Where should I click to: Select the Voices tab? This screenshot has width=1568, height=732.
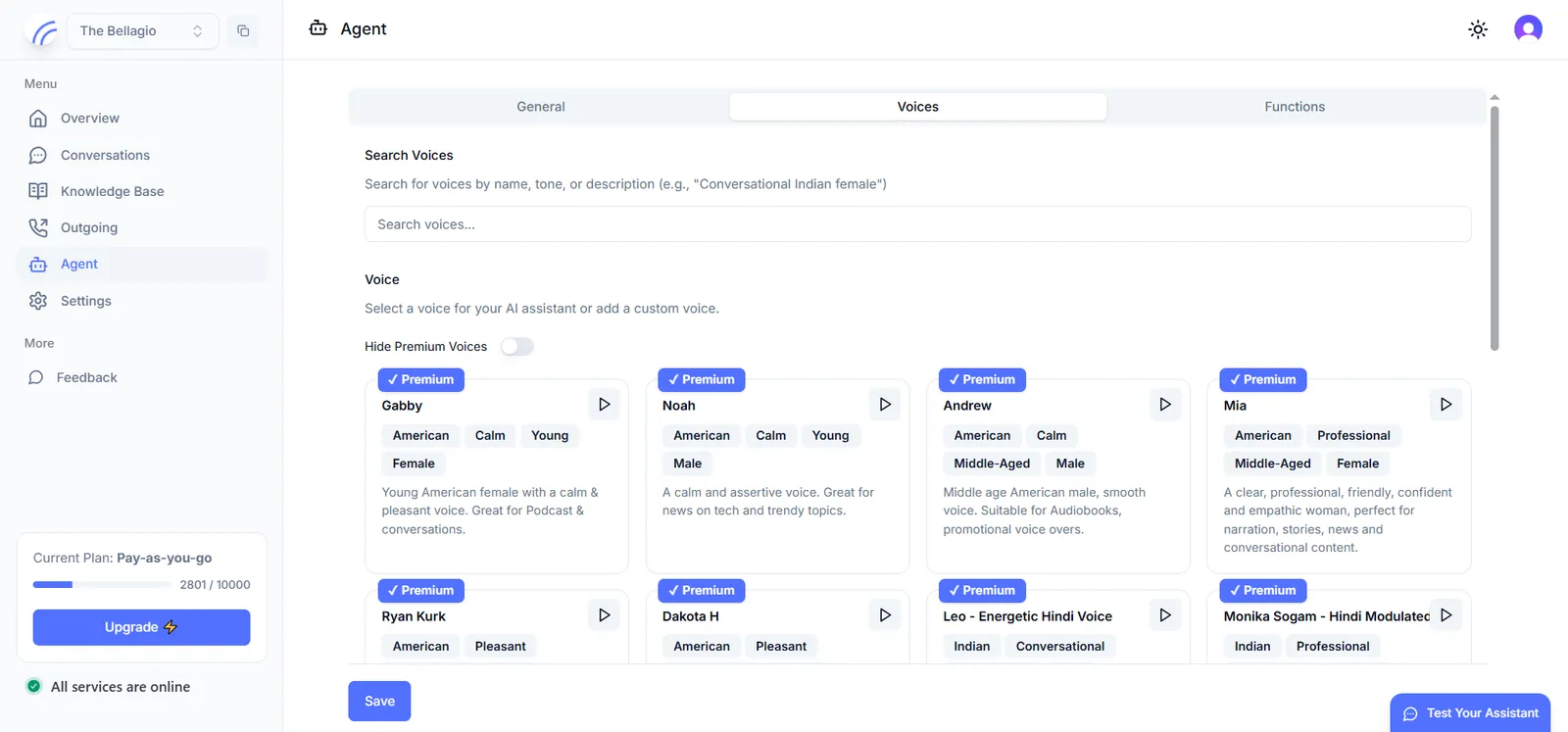pyautogui.click(x=918, y=107)
